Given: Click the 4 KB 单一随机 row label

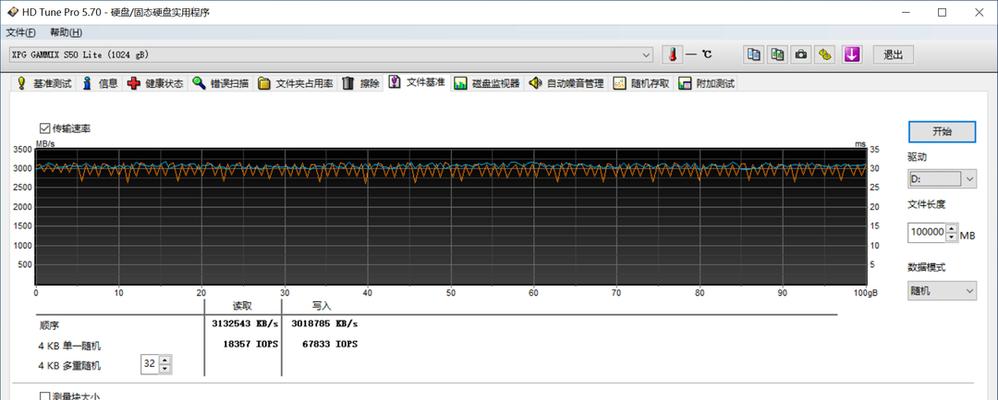Looking at the screenshot, I should pos(69,346).
